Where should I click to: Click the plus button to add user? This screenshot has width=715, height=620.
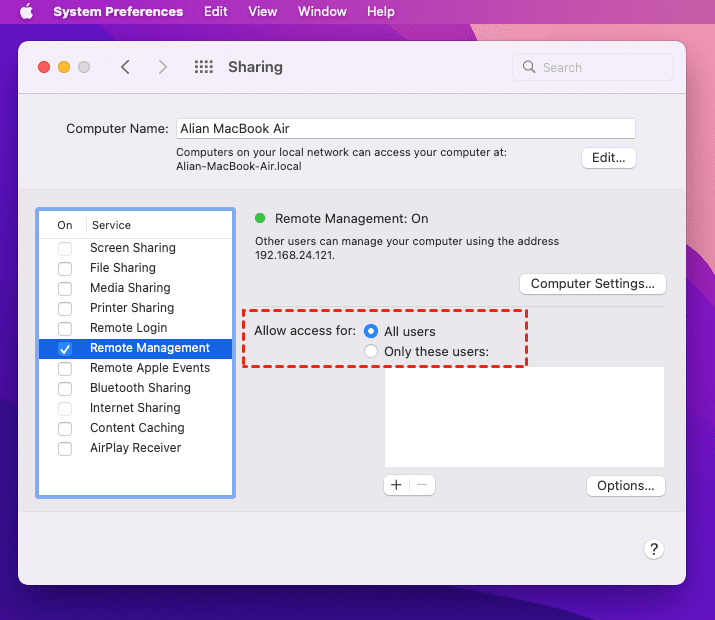tap(397, 485)
